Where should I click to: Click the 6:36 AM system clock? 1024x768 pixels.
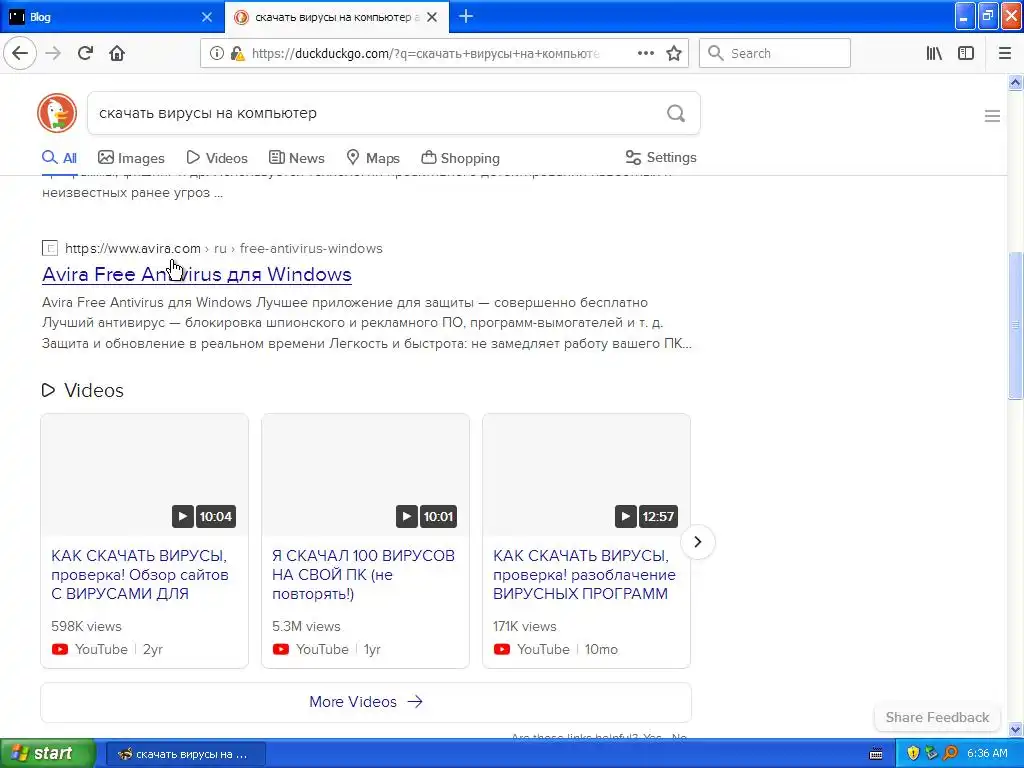click(x=987, y=753)
